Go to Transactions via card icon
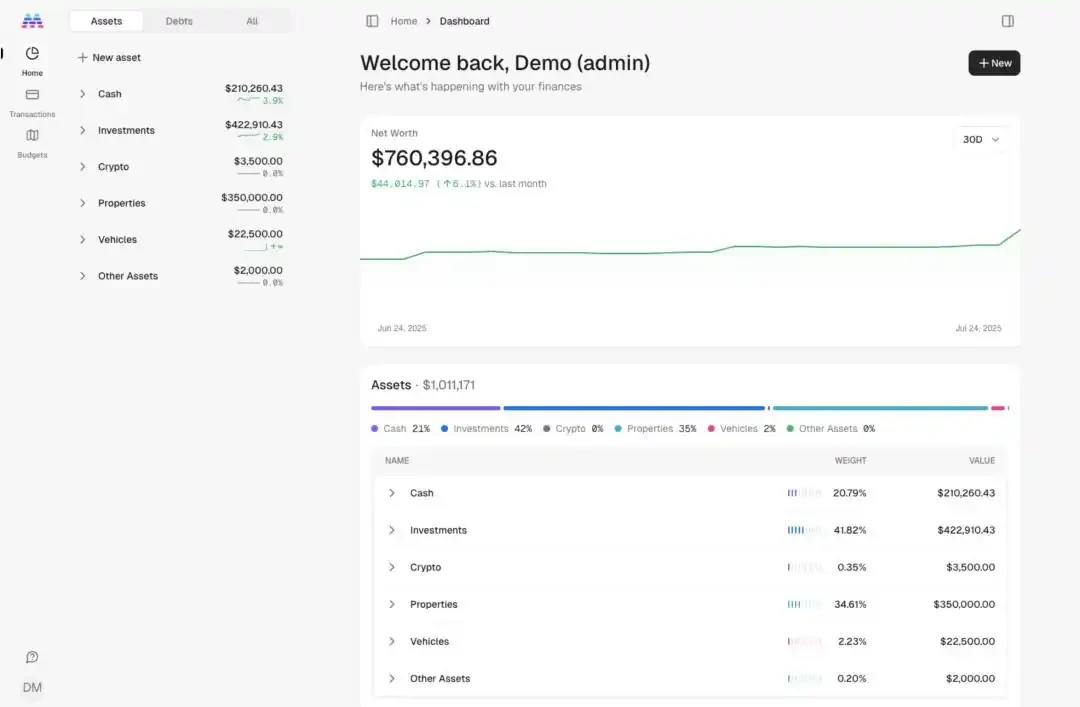 point(32,95)
